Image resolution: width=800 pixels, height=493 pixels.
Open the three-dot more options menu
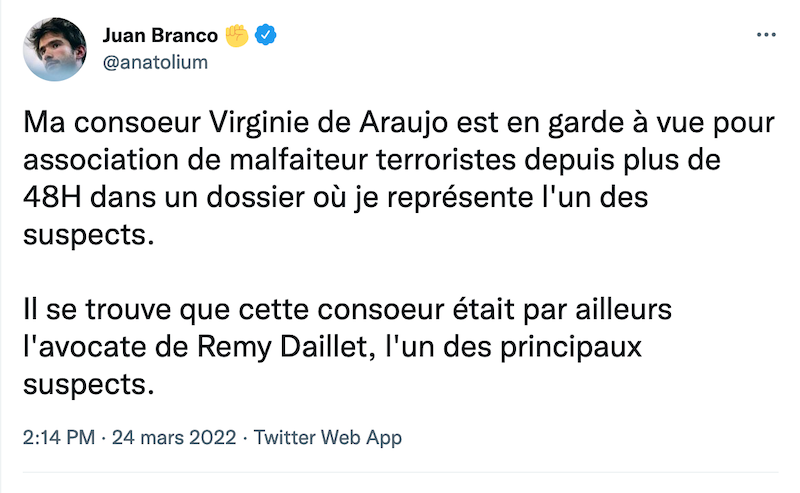tap(765, 36)
